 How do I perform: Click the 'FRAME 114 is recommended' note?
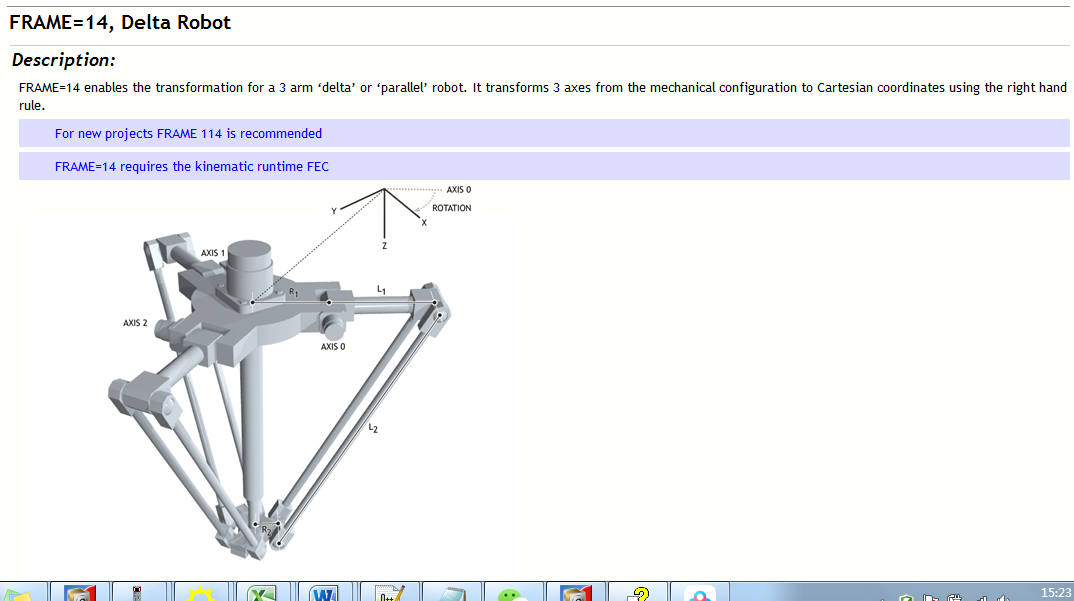point(188,133)
